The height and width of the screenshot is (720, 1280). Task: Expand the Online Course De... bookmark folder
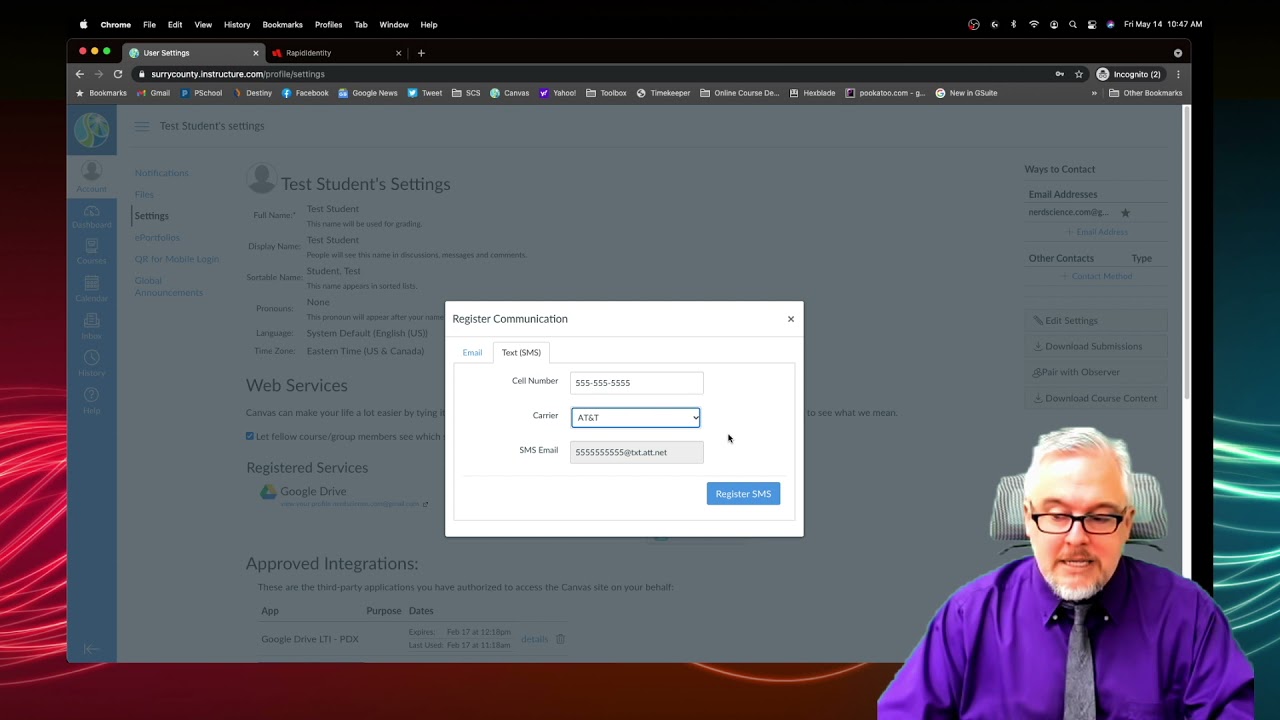point(739,93)
